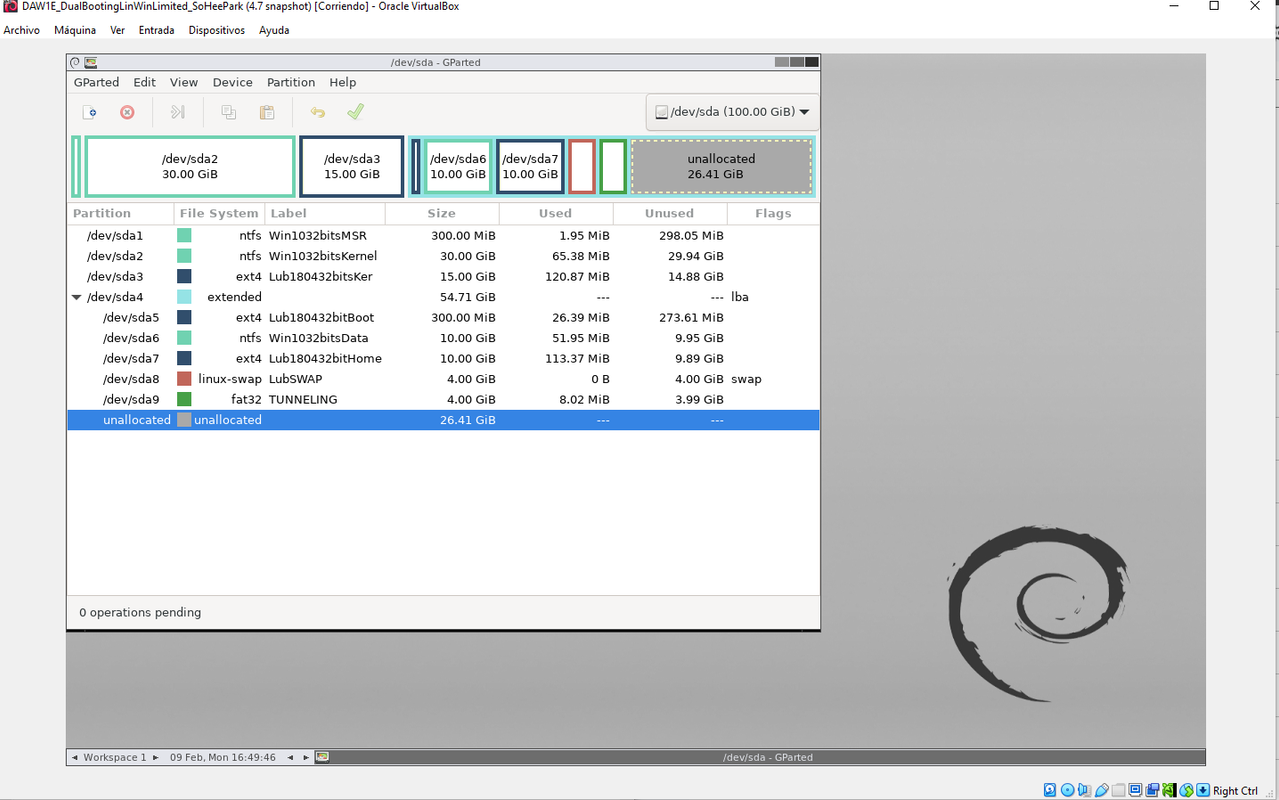
Task: Select the /dev/sda9 fat32 row
Action: coord(443,400)
